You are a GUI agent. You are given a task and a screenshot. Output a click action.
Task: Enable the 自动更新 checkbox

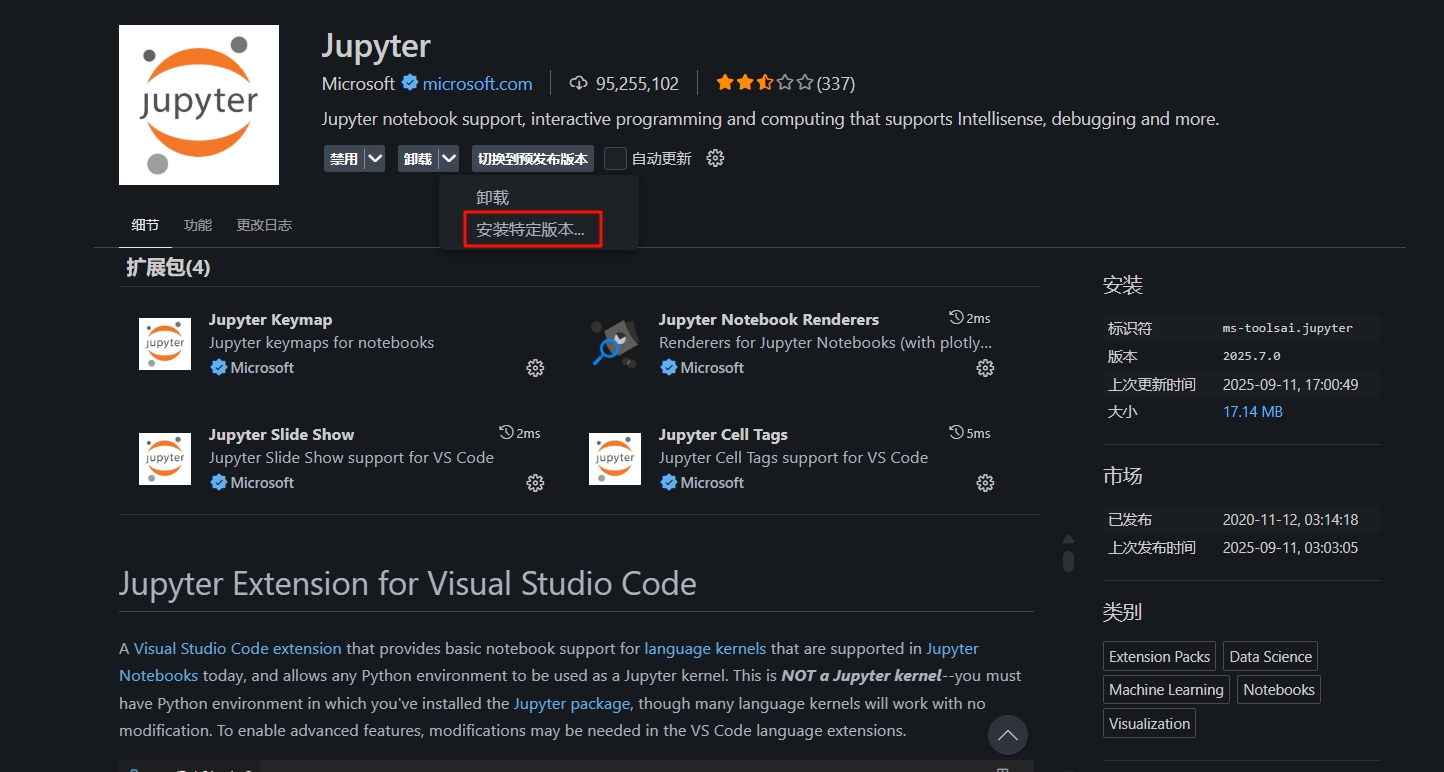pyautogui.click(x=614, y=157)
